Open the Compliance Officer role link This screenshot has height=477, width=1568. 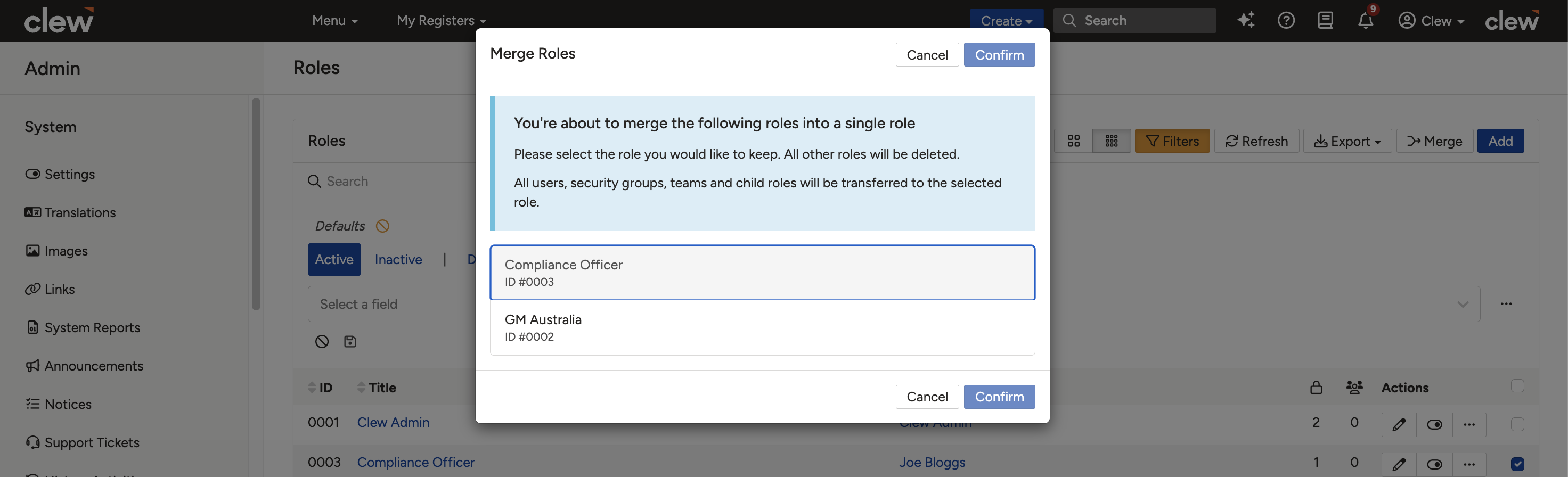(x=415, y=463)
